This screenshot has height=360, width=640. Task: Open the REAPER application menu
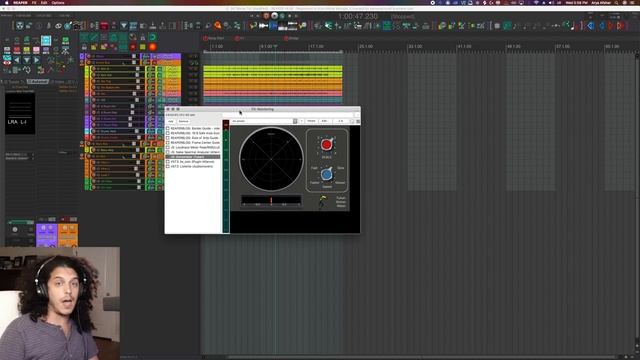[20, 2]
